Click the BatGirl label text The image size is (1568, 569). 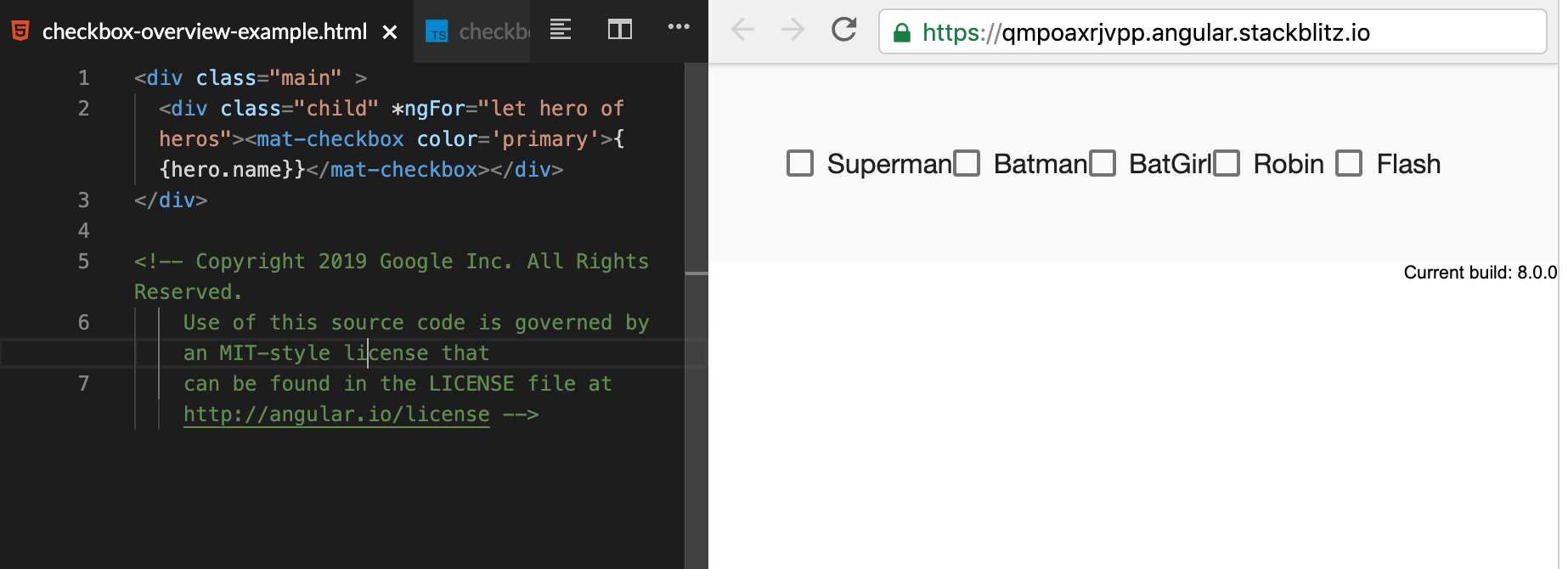pos(1170,164)
